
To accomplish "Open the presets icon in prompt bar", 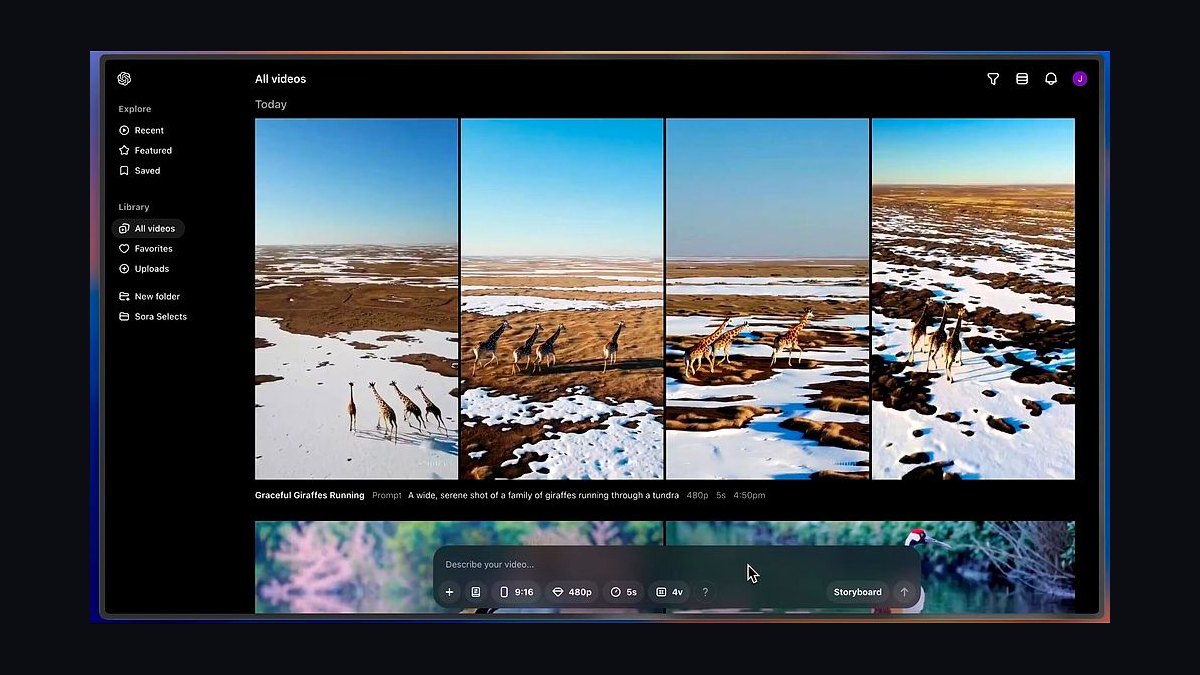I will 476,592.
